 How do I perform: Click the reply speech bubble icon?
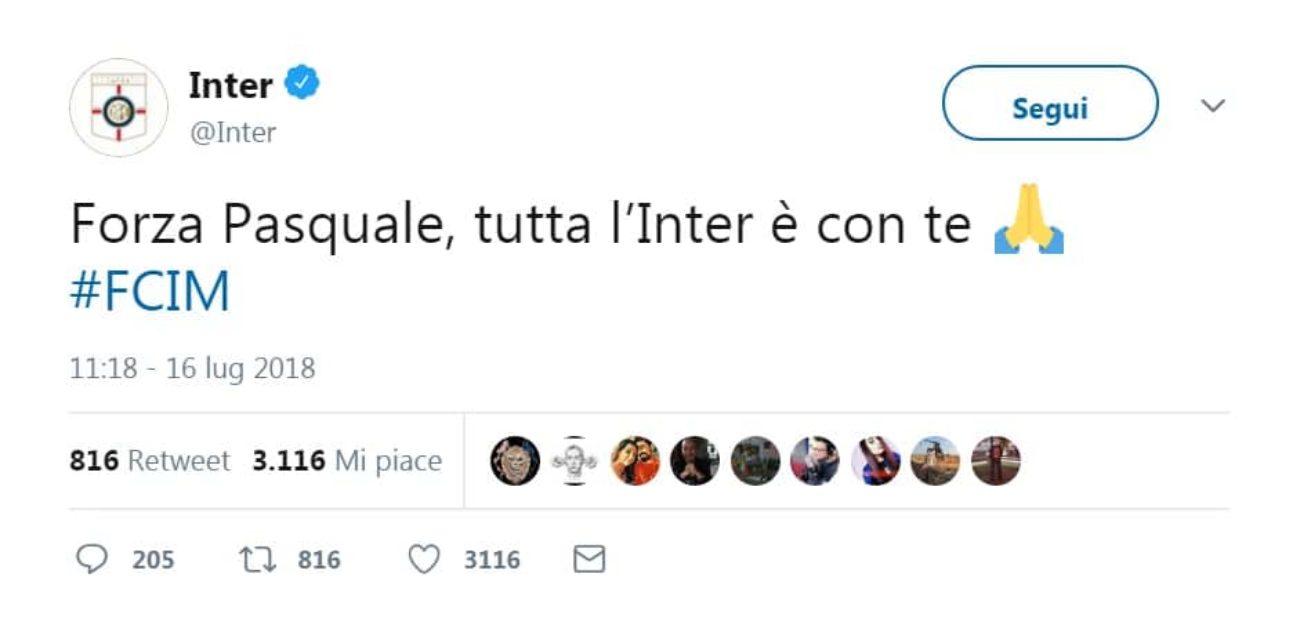coord(91,560)
